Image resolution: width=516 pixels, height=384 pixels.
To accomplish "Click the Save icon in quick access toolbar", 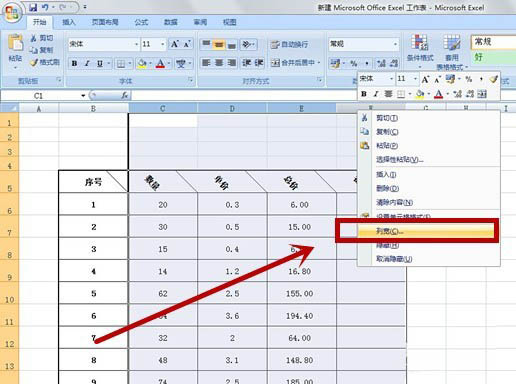I will (33, 7).
